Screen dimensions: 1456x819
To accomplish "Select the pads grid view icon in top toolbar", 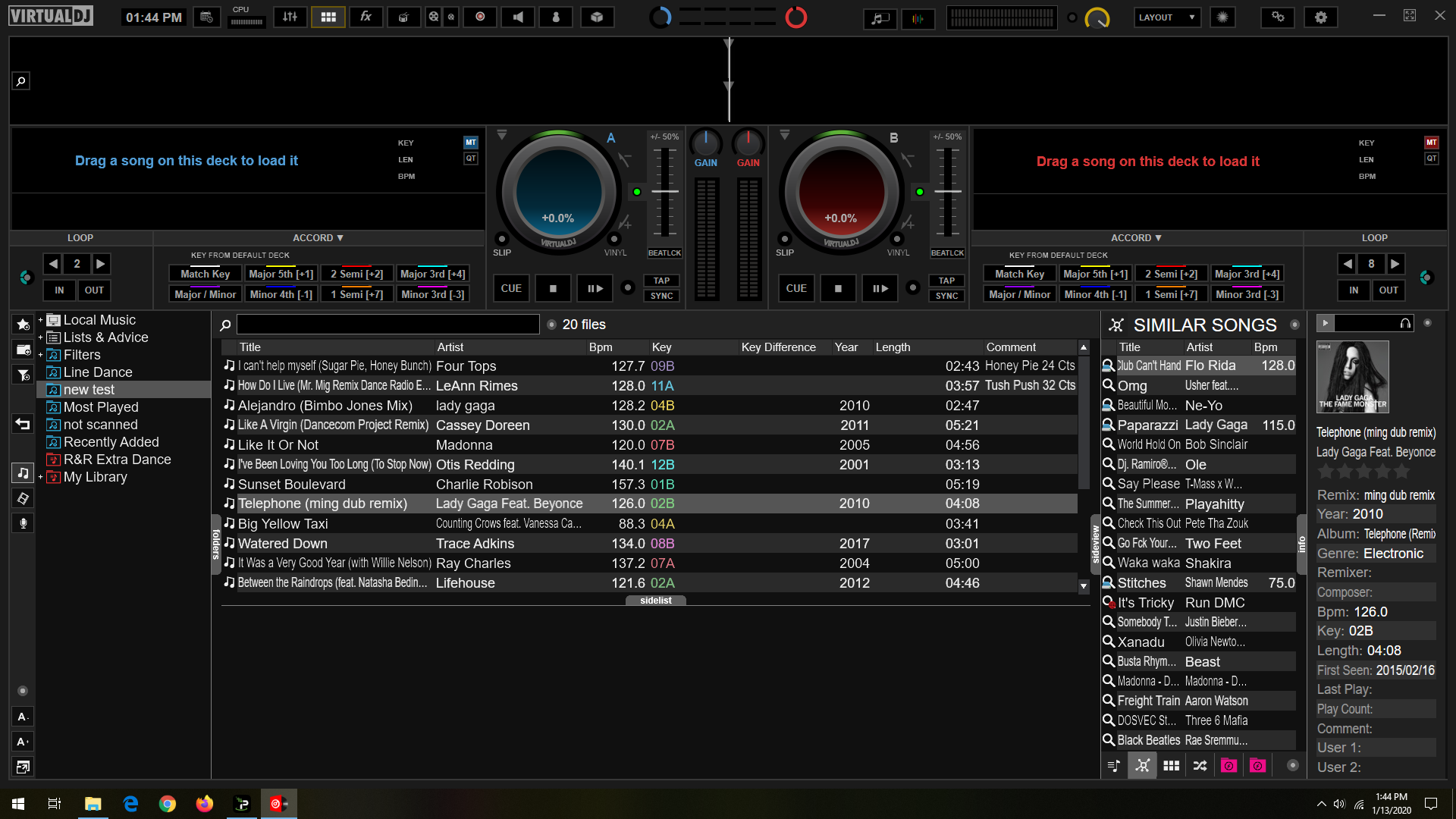I will (328, 17).
